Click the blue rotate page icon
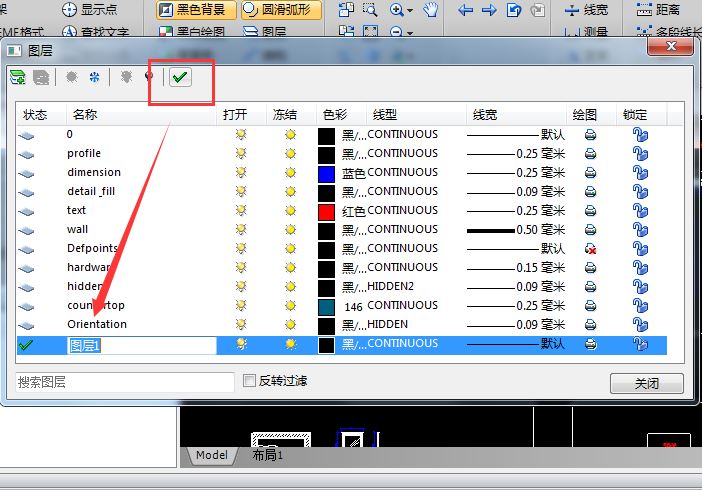This screenshot has height=499, width=702. tap(514, 10)
